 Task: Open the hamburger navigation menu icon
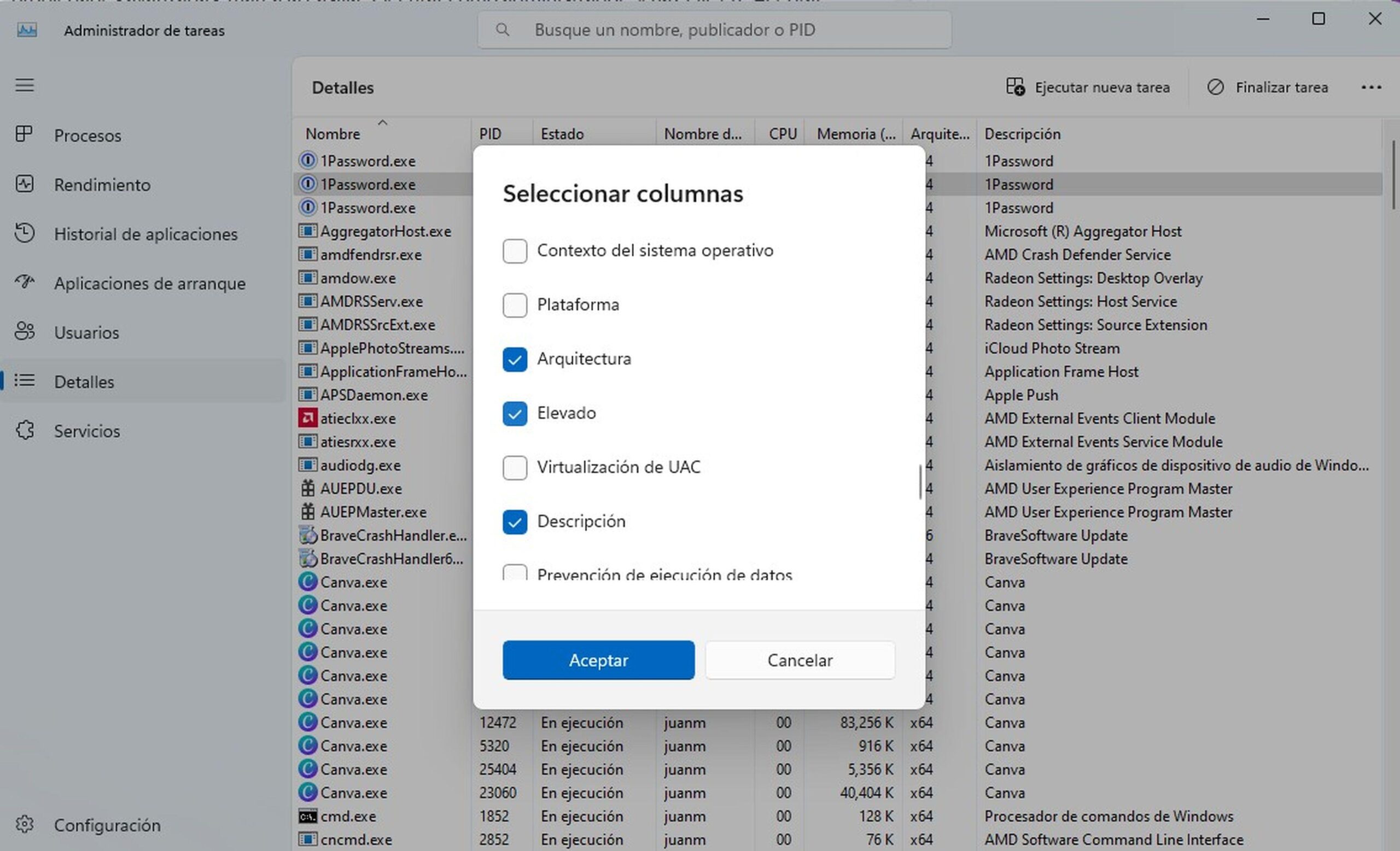pyautogui.click(x=25, y=86)
